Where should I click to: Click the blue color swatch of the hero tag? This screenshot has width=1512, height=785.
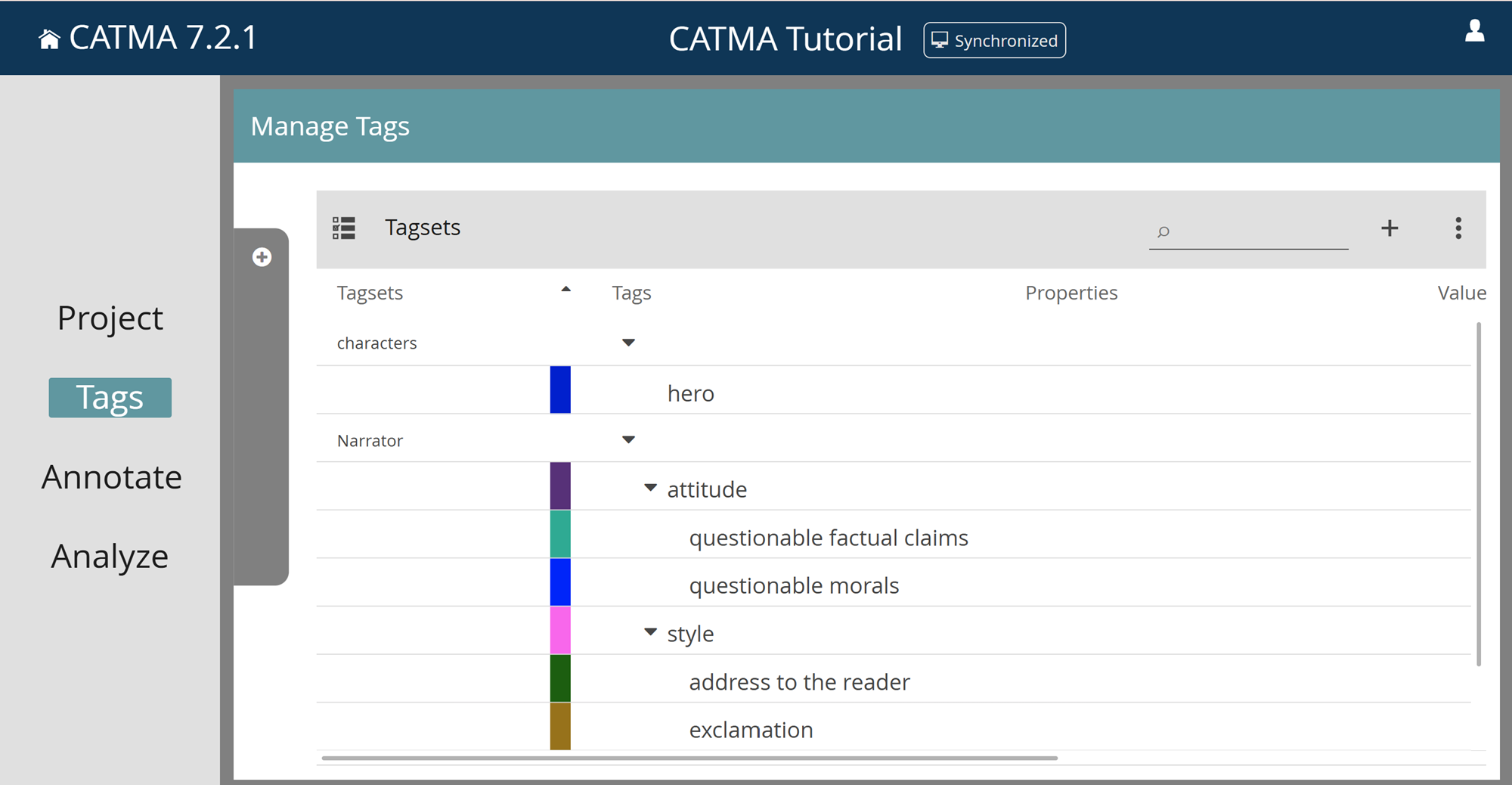pos(559,390)
